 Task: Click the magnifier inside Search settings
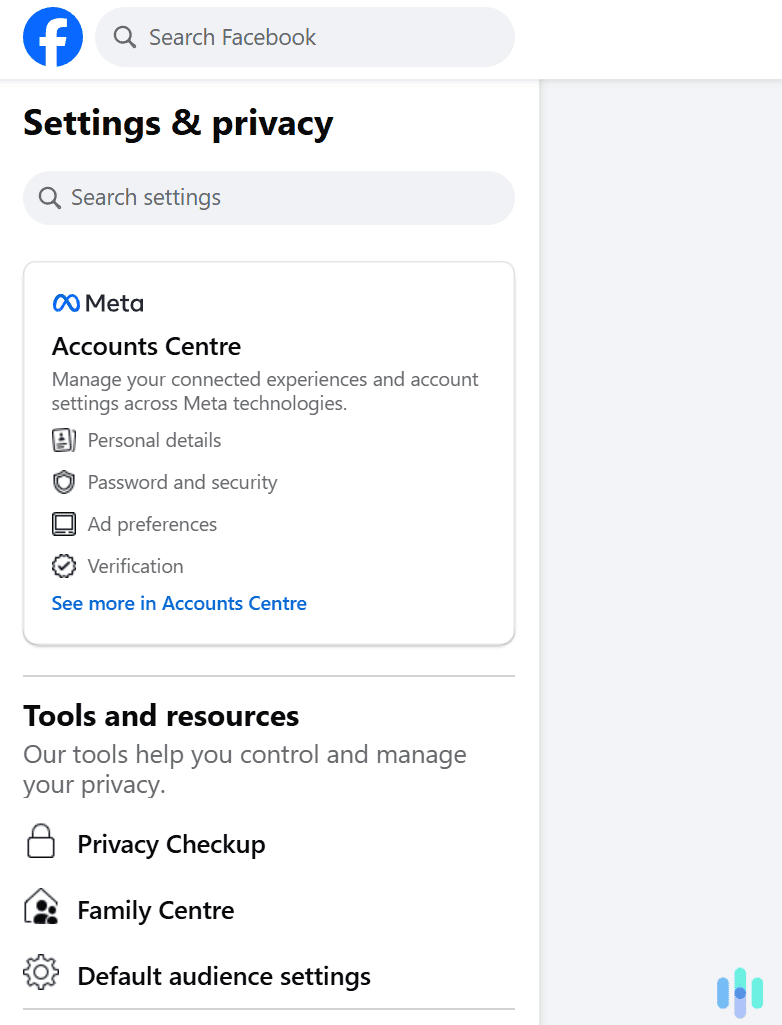49,198
